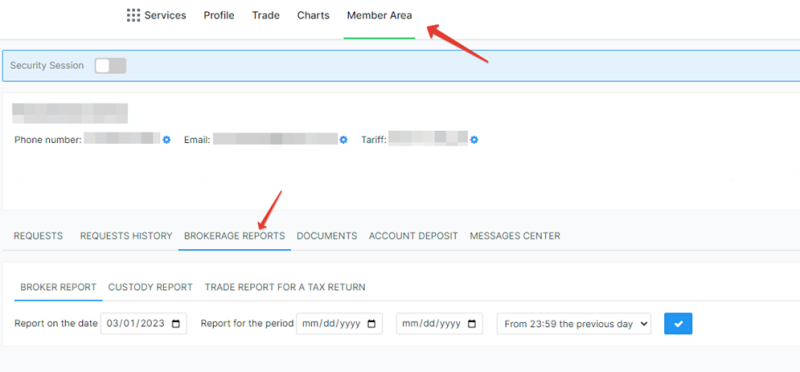
Task: Open calendar picker for report date
Action: tap(176, 324)
